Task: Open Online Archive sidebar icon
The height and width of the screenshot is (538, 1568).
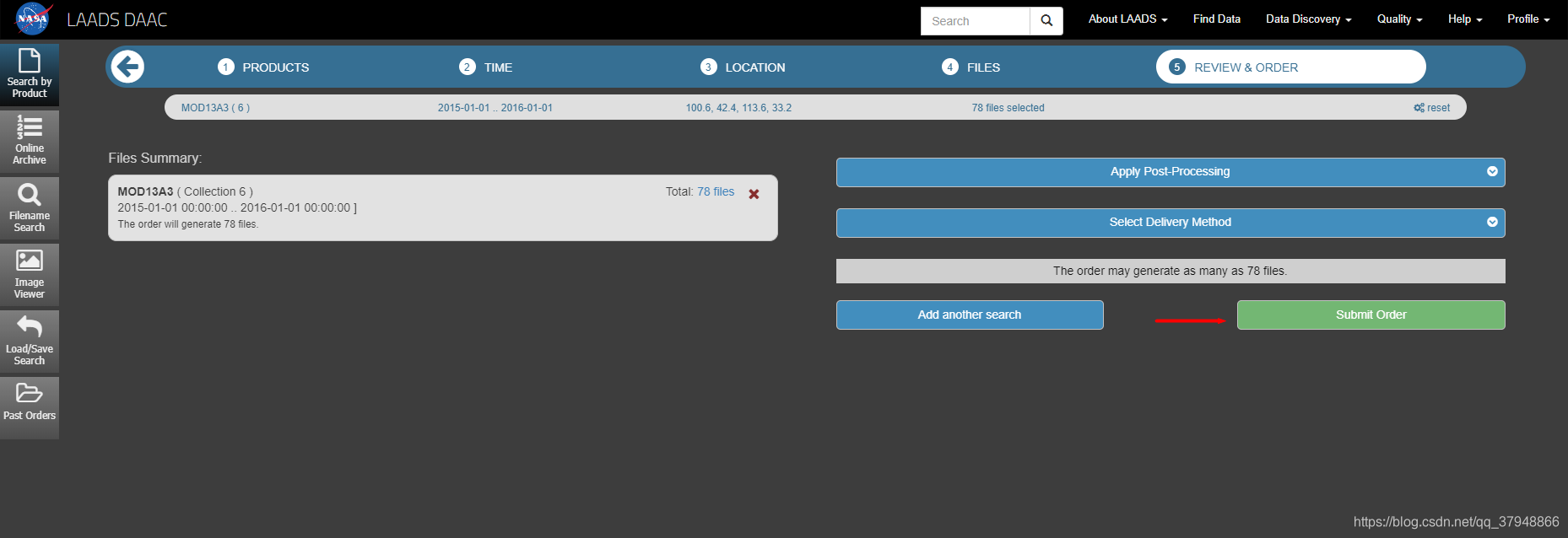Action: [x=30, y=141]
